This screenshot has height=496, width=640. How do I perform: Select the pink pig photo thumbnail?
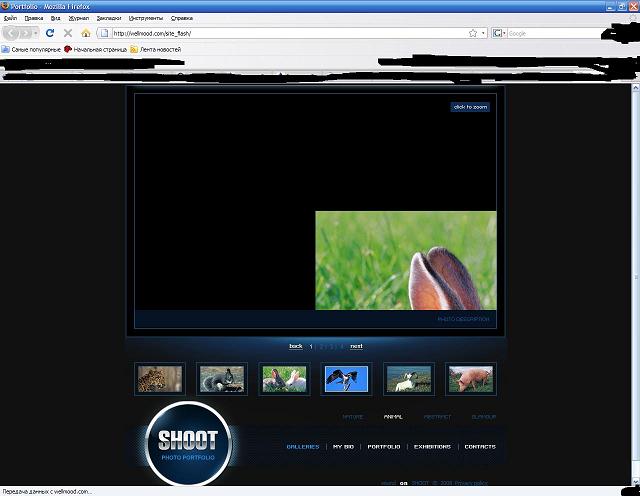[x=470, y=378]
